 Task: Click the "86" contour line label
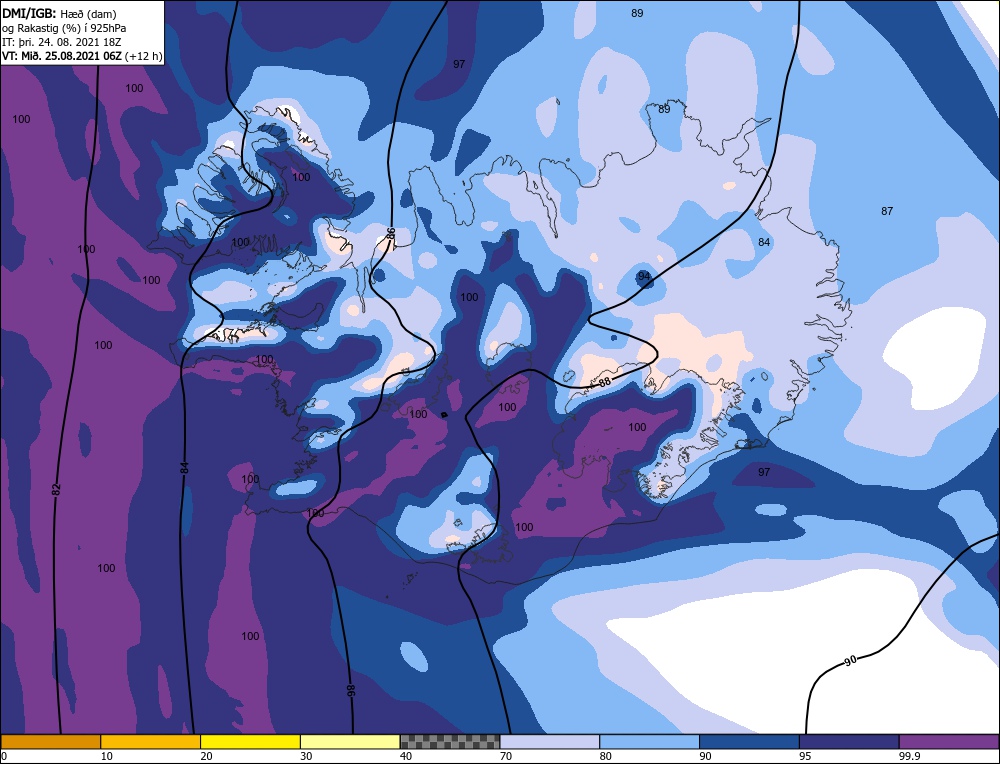tap(391, 234)
